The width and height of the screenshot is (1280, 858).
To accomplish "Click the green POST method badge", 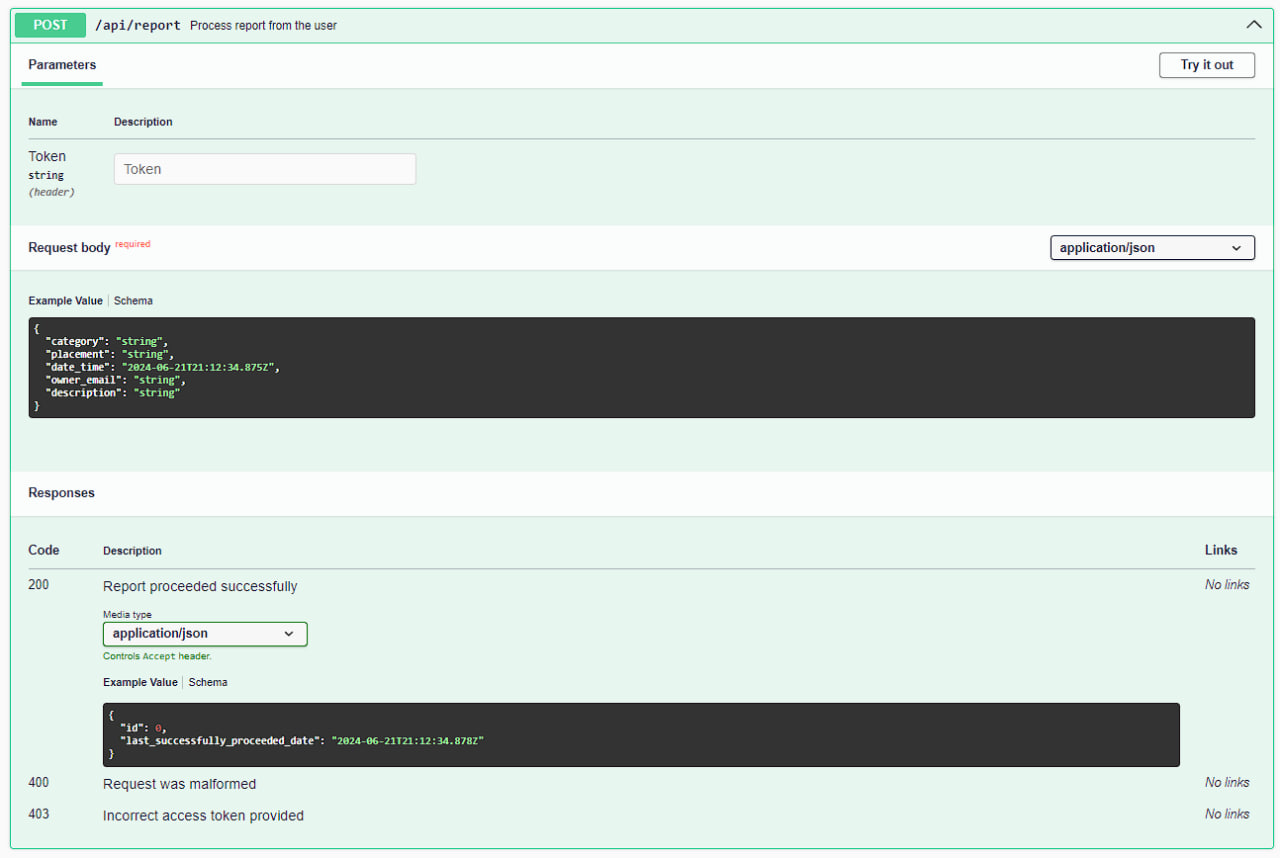I will (50, 25).
